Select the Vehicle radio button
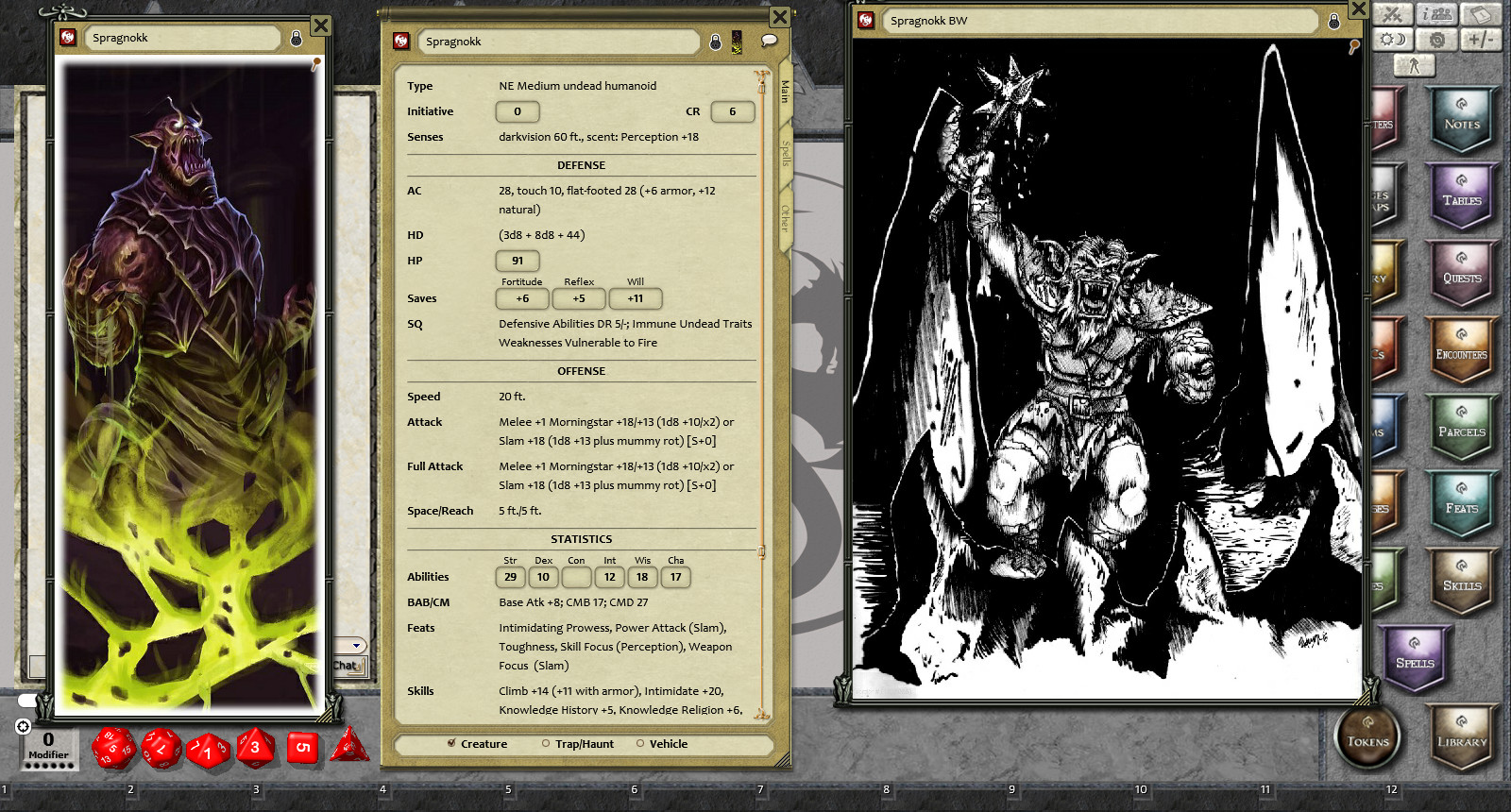 click(640, 744)
